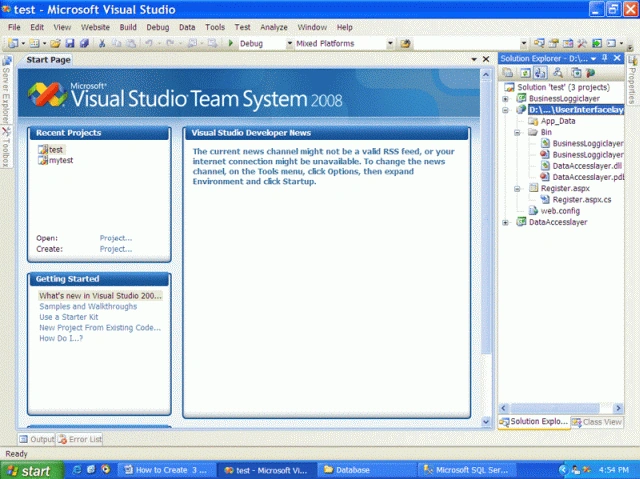Open the Build menu
The width and height of the screenshot is (640, 479).
[x=128, y=27]
